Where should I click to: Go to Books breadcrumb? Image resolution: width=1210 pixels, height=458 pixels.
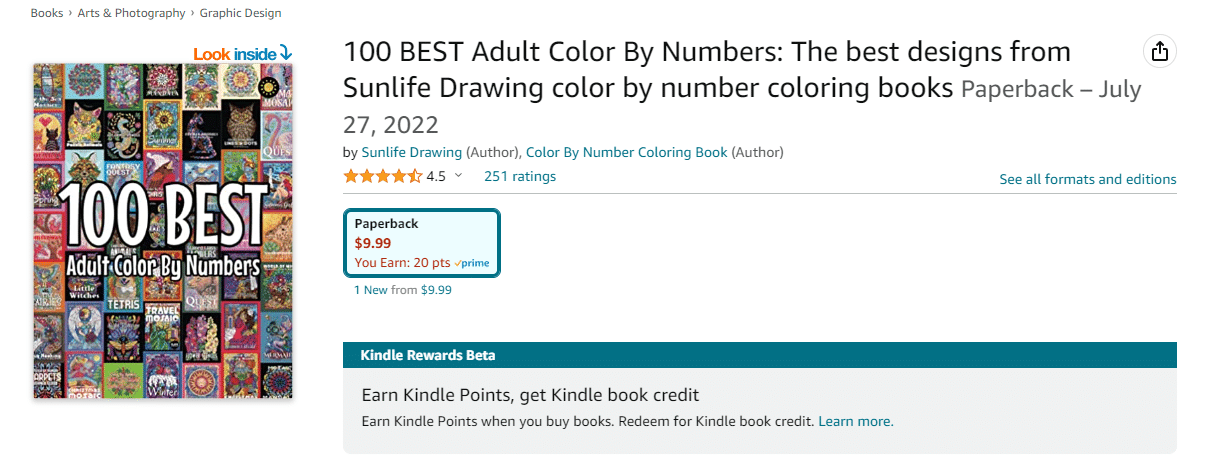pyautogui.click(x=47, y=13)
